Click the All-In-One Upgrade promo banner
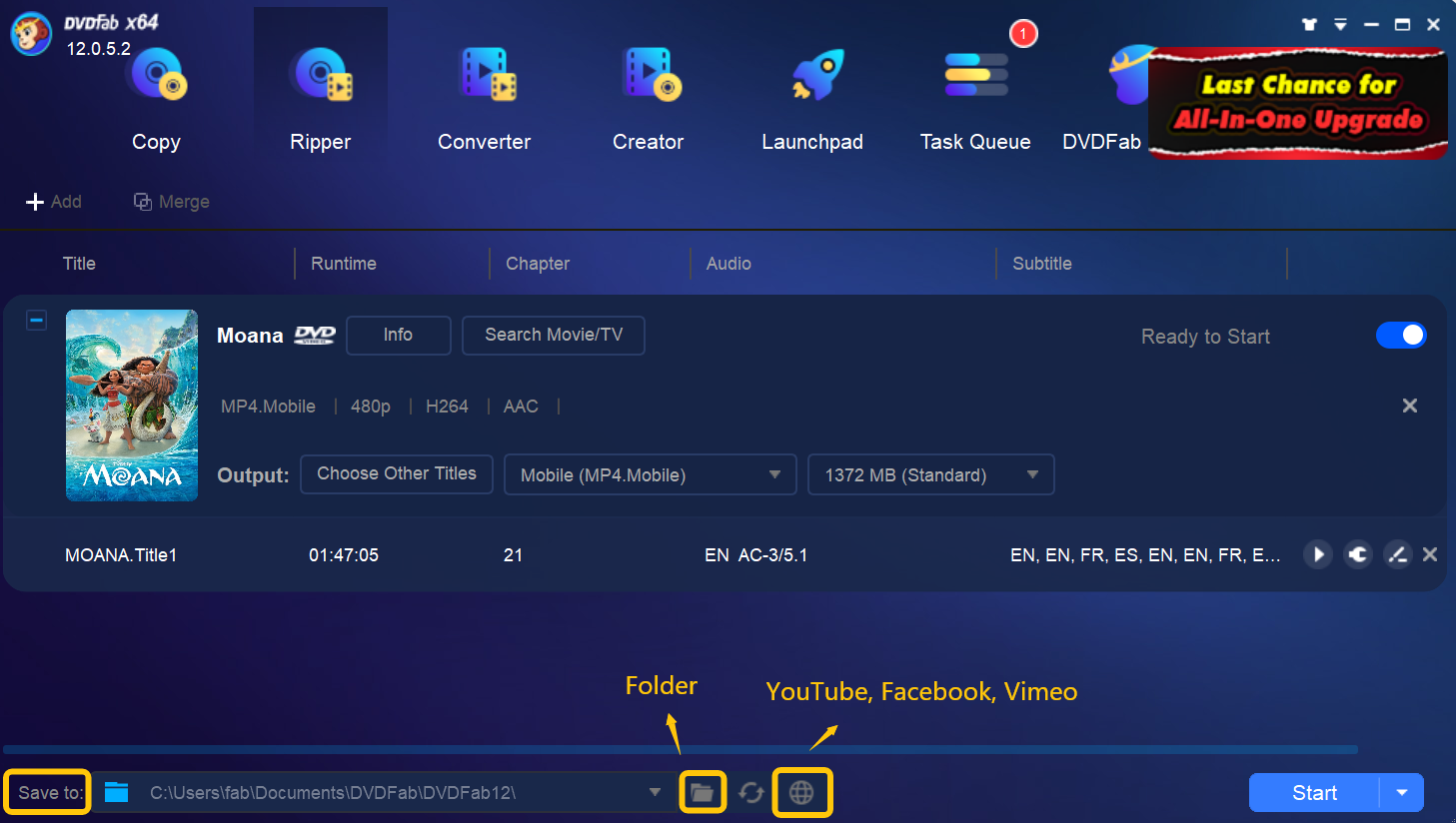This screenshot has height=823, width=1456. pos(1298,103)
